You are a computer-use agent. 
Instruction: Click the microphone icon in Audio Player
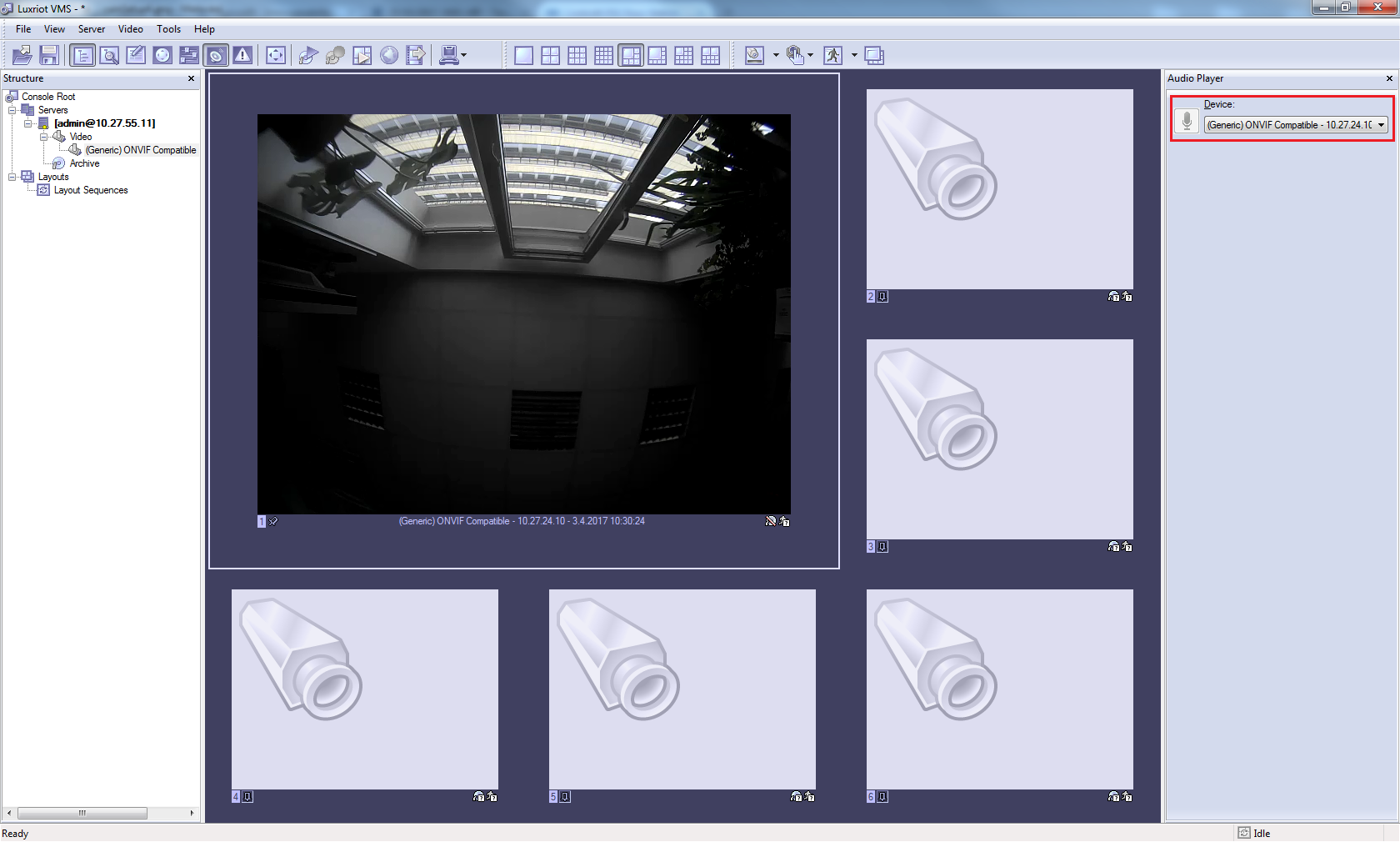[1187, 123]
